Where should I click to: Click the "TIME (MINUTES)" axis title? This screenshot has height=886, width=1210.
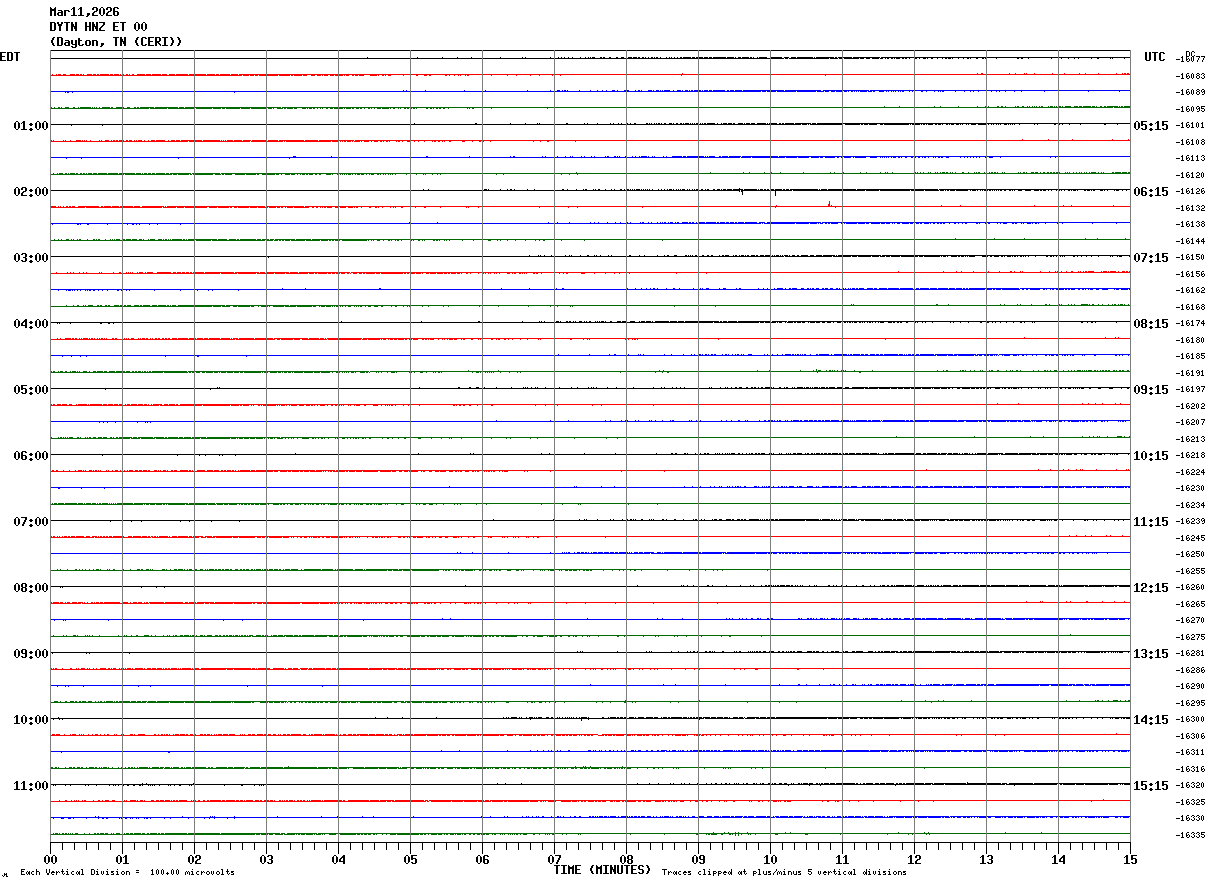tap(603, 870)
